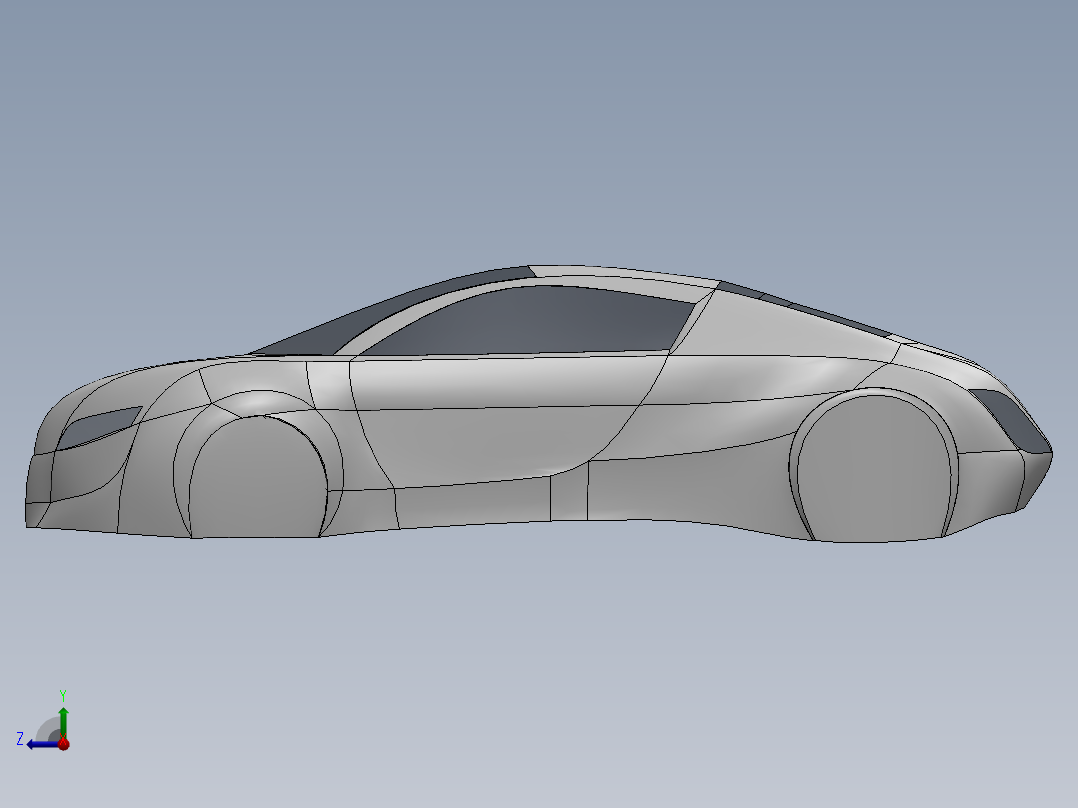Select the rear wheel face of the car model

pos(873,468)
